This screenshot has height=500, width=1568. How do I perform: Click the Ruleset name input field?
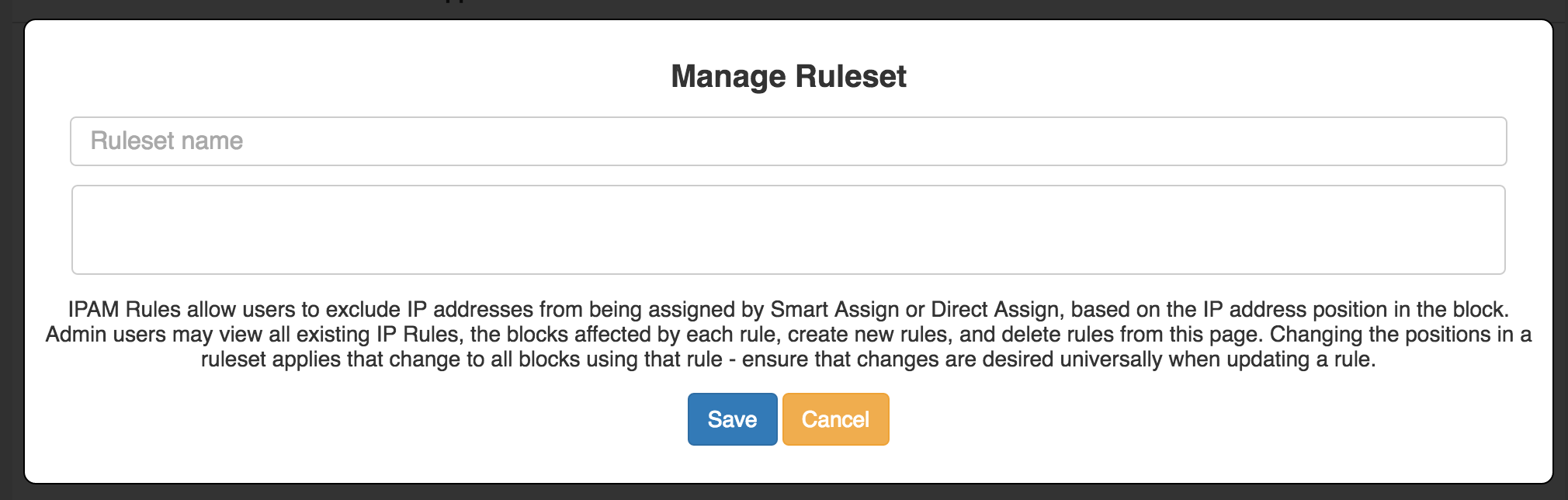pos(788,141)
